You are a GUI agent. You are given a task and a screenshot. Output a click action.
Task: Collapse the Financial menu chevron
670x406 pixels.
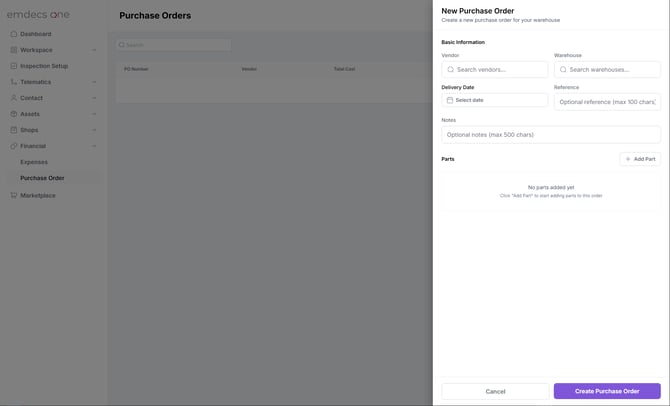tap(94, 146)
